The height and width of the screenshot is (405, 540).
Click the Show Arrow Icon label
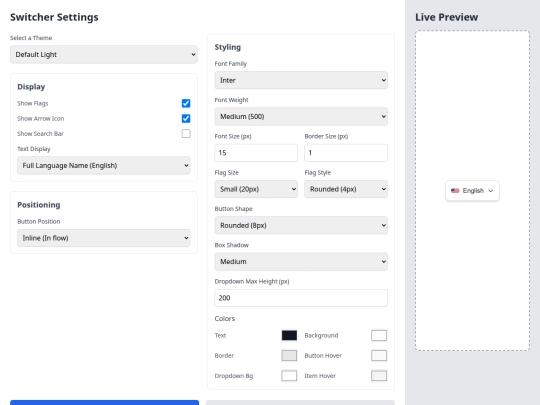point(41,118)
